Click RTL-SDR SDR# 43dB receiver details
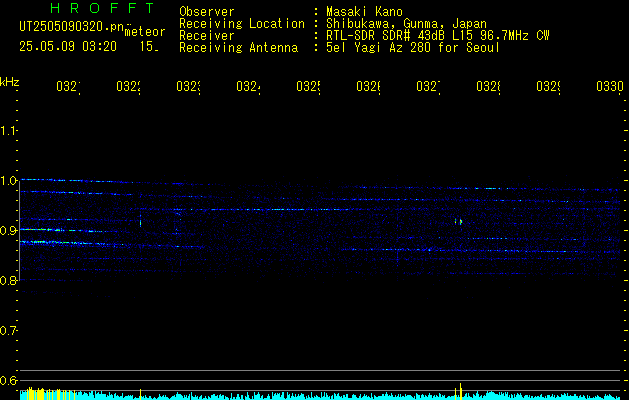 (x=438, y=36)
